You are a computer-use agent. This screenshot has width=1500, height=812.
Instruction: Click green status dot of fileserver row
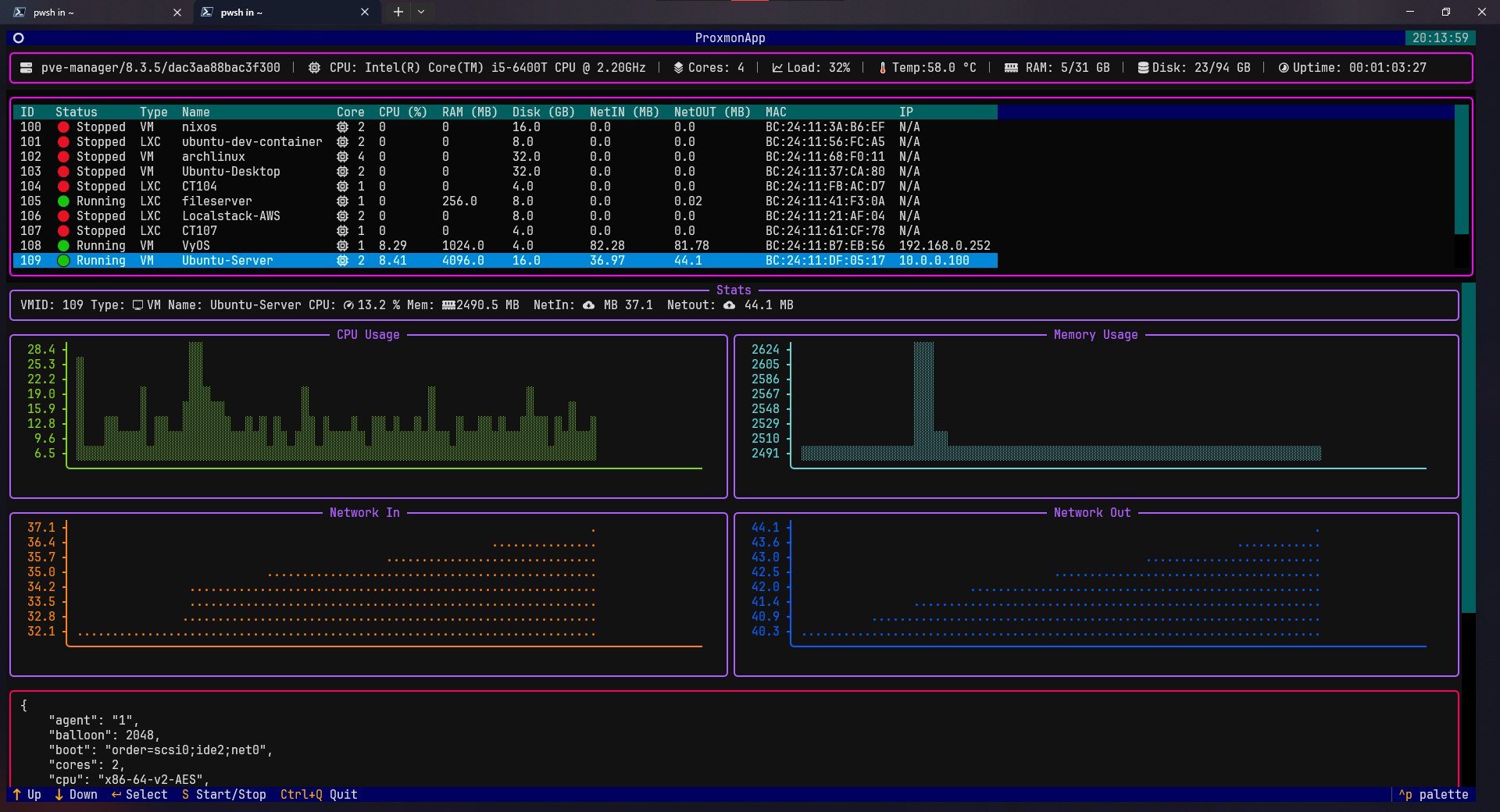click(x=63, y=201)
